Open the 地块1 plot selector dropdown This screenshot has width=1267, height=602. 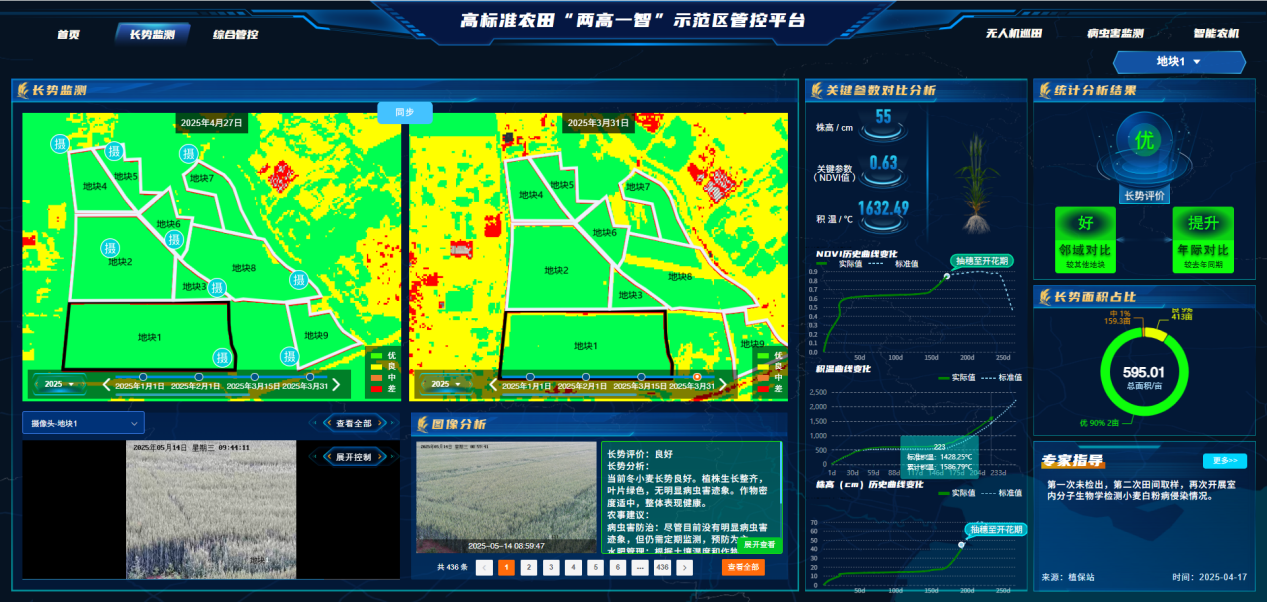tap(1178, 62)
